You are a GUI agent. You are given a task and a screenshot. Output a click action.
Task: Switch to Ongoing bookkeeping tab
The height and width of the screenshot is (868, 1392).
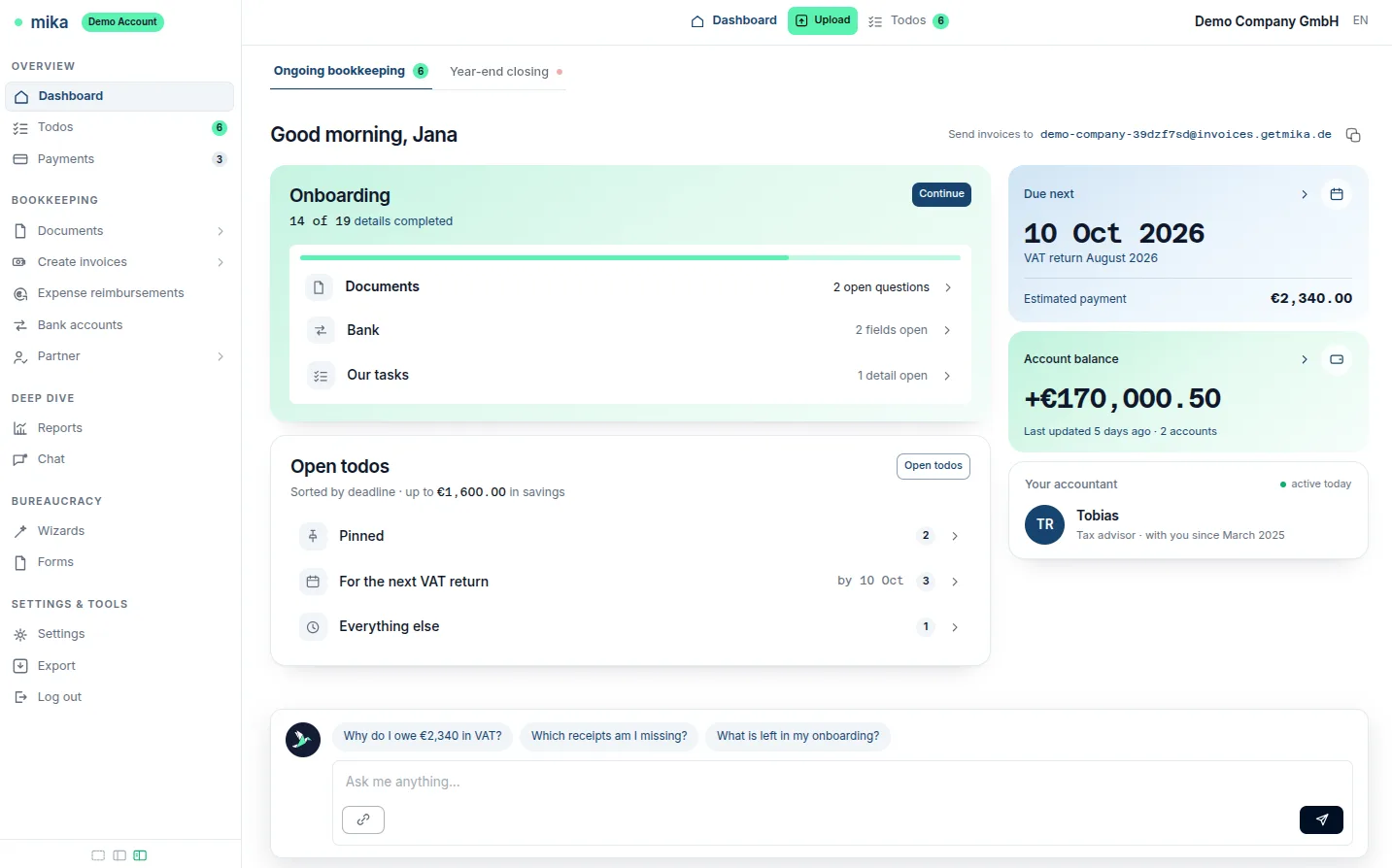[x=351, y=71]
